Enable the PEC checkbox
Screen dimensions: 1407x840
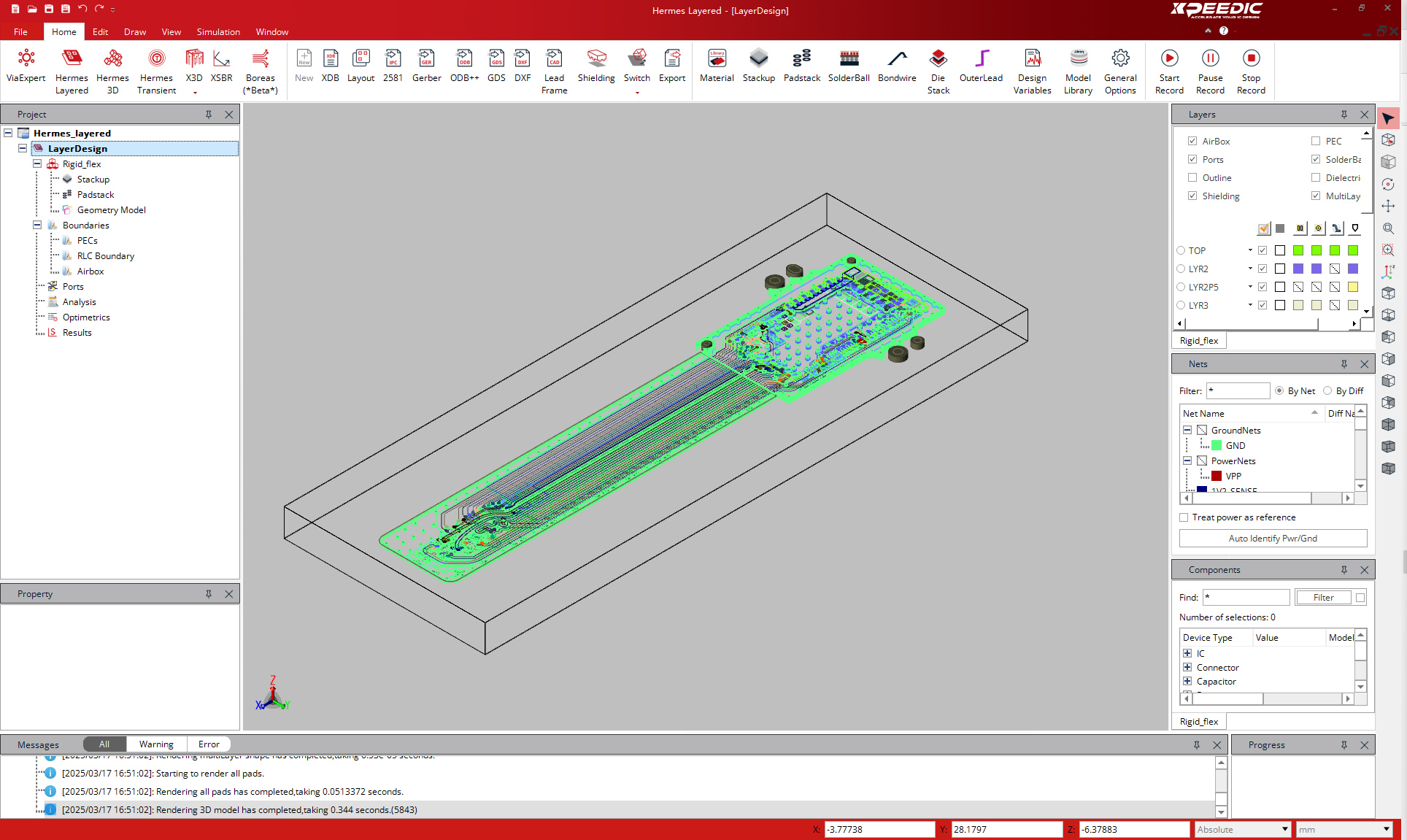click(1316, 141)
